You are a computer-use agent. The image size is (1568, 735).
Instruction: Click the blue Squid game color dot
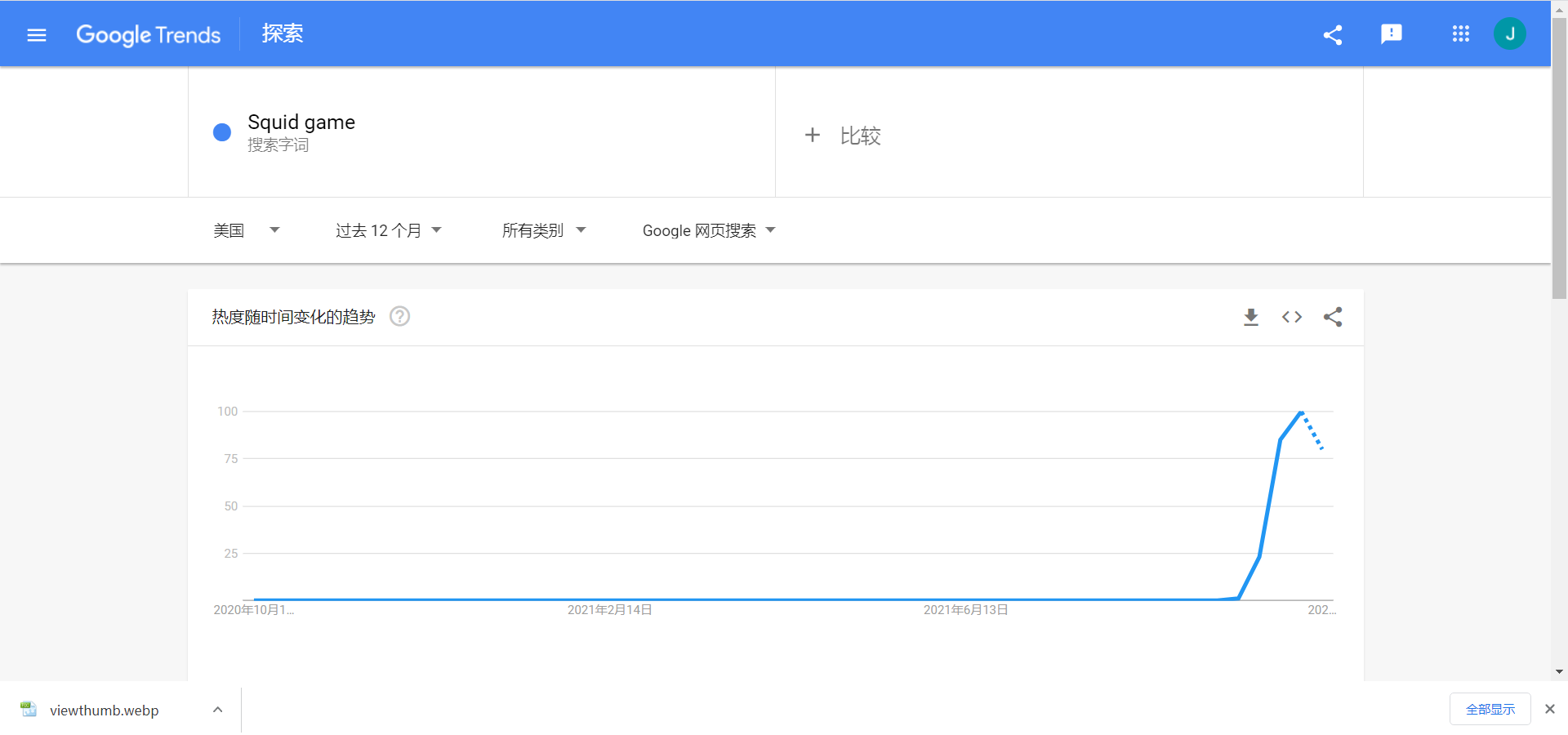(222, 132)
